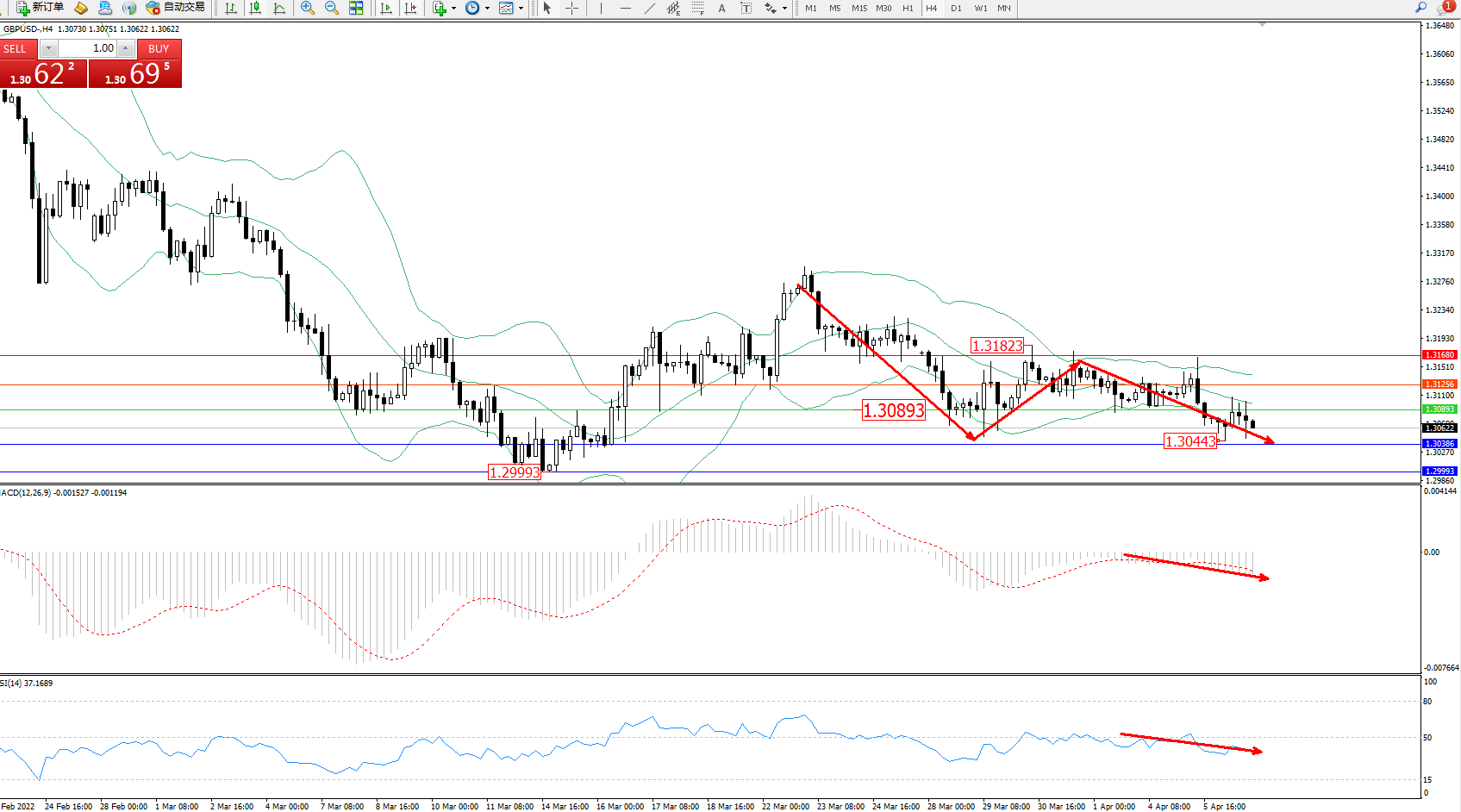Open the Indicators list dropdown arrow
Image resolution: width=1461 pixels, height=812 pixels.
453,8
